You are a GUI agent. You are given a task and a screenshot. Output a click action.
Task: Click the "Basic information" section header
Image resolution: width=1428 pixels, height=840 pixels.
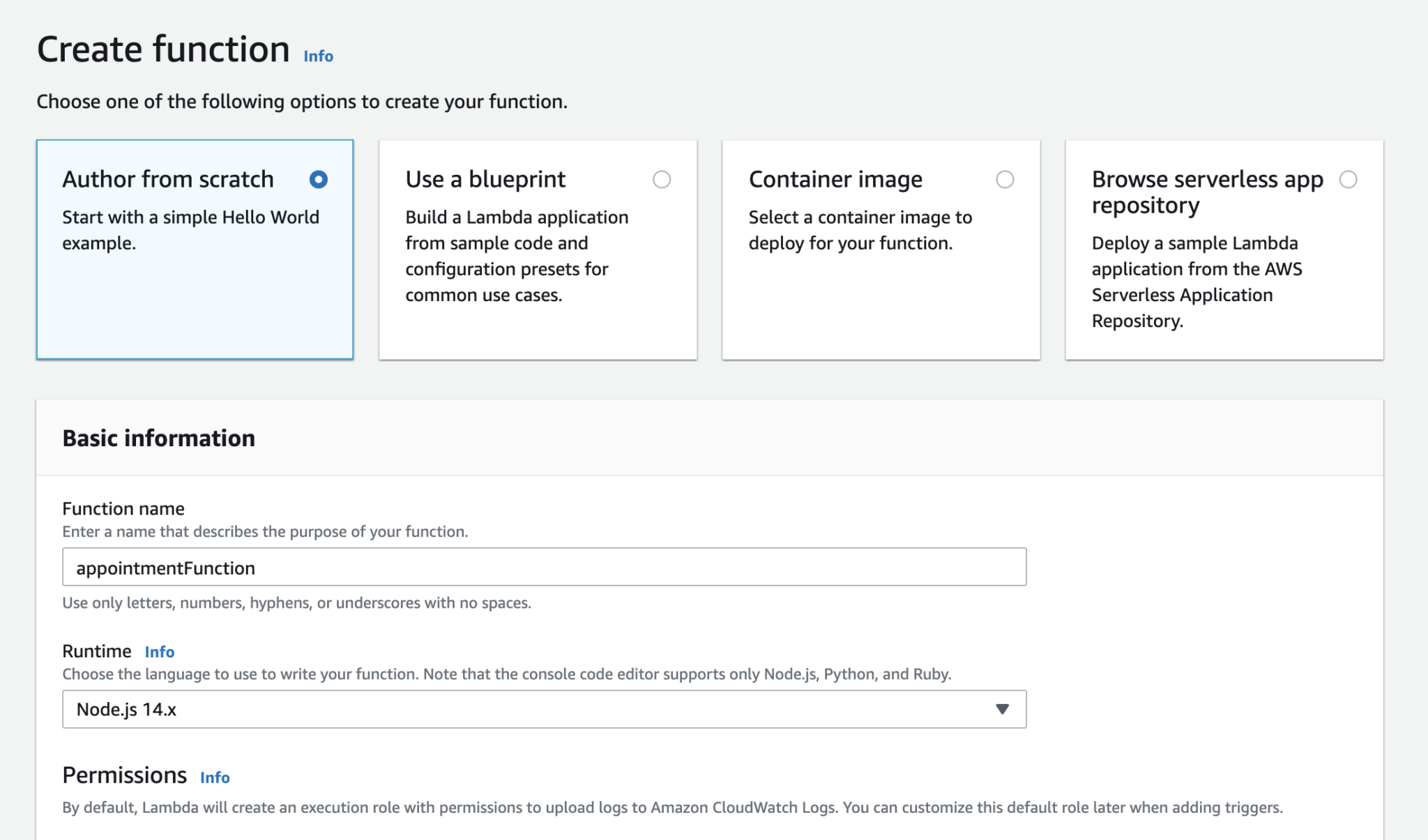[x=158, y=438]
